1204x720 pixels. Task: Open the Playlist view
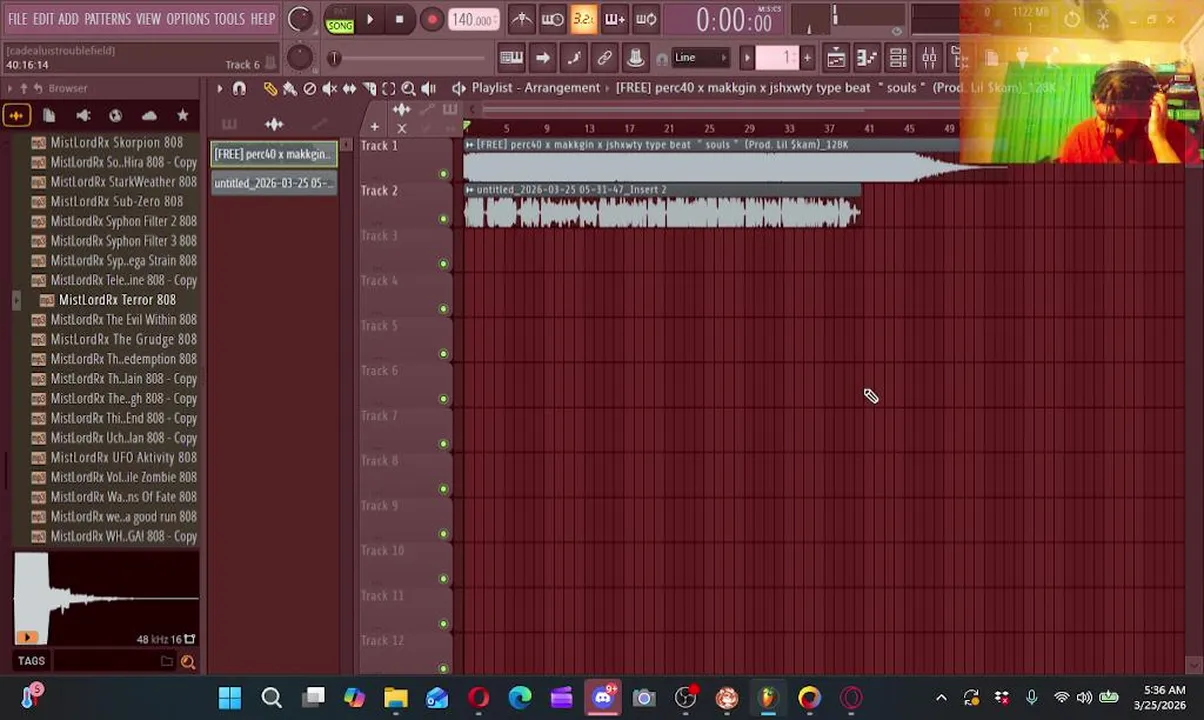(x=836, y=58)
